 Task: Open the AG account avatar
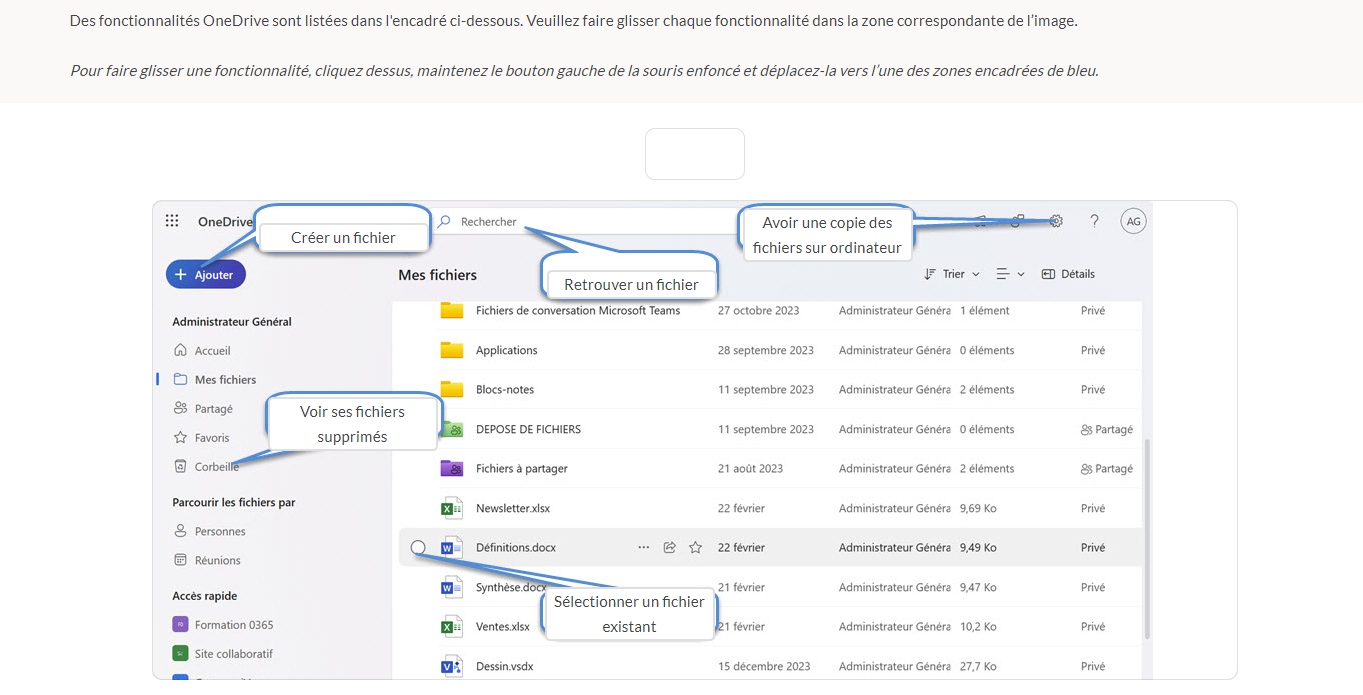click(1133, 221)
